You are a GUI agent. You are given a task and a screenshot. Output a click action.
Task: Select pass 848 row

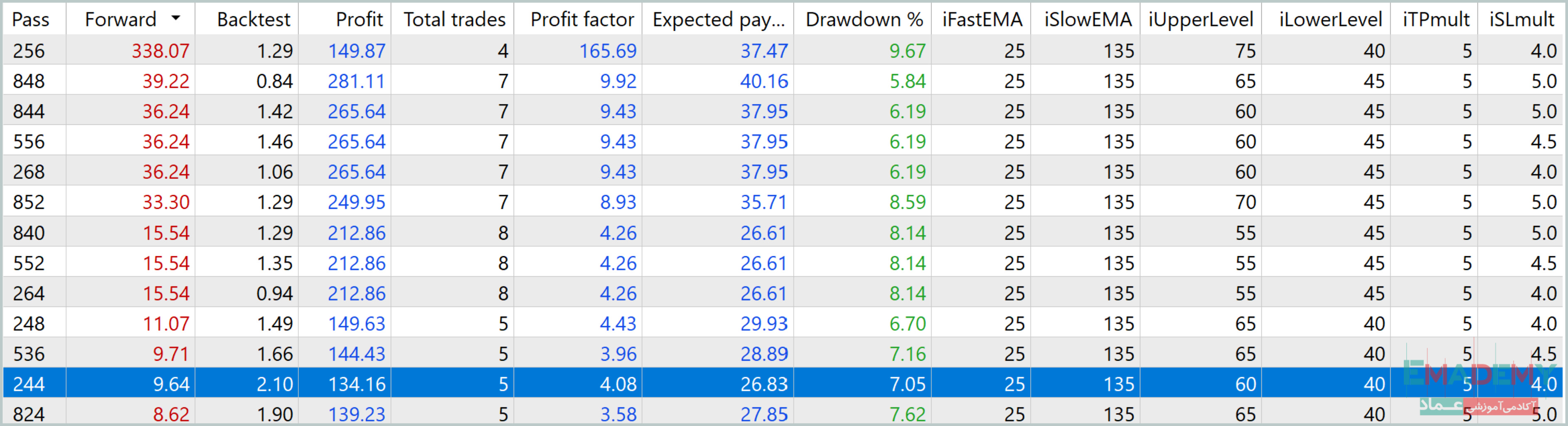pyautogui.click(x=783, y=80)
